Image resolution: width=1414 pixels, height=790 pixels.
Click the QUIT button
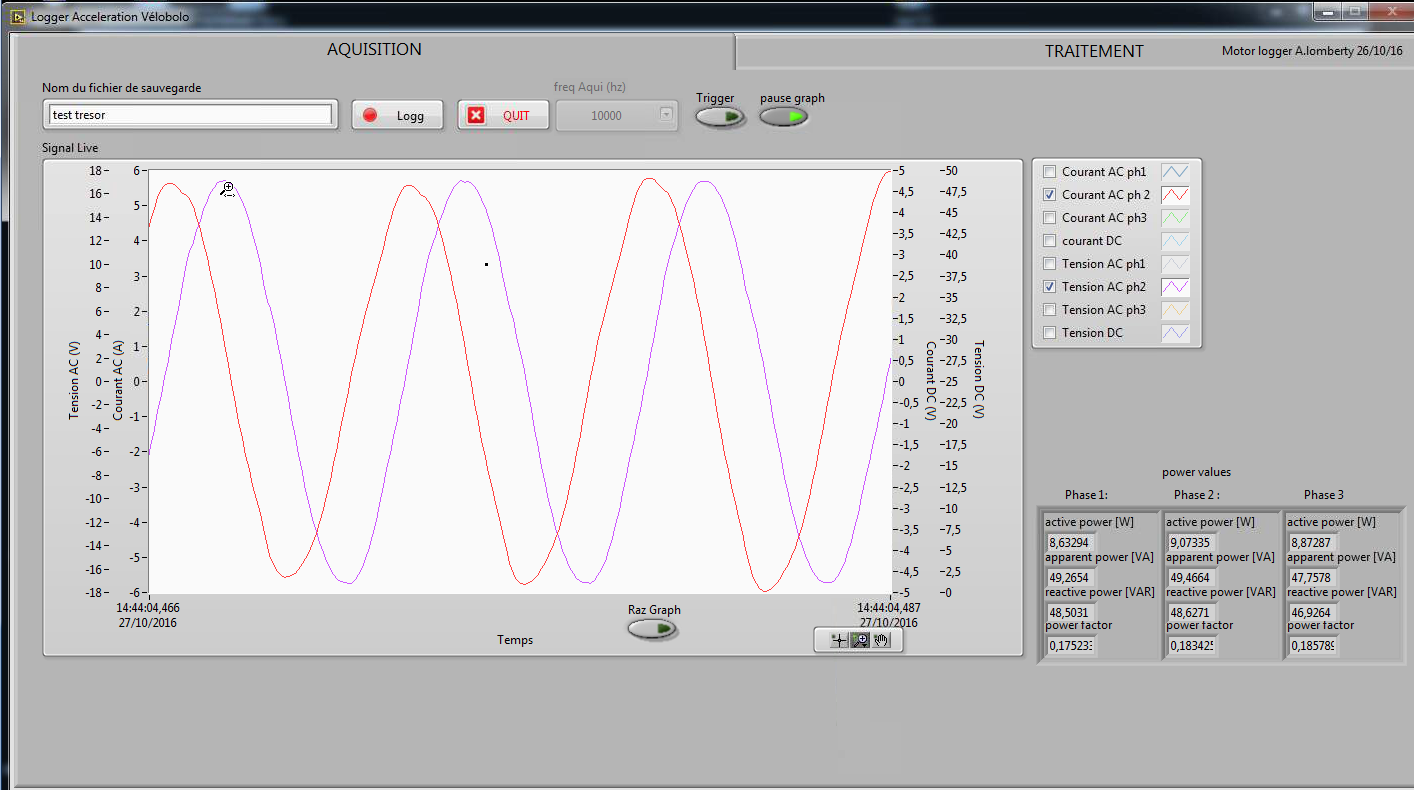tap(503, 115)
